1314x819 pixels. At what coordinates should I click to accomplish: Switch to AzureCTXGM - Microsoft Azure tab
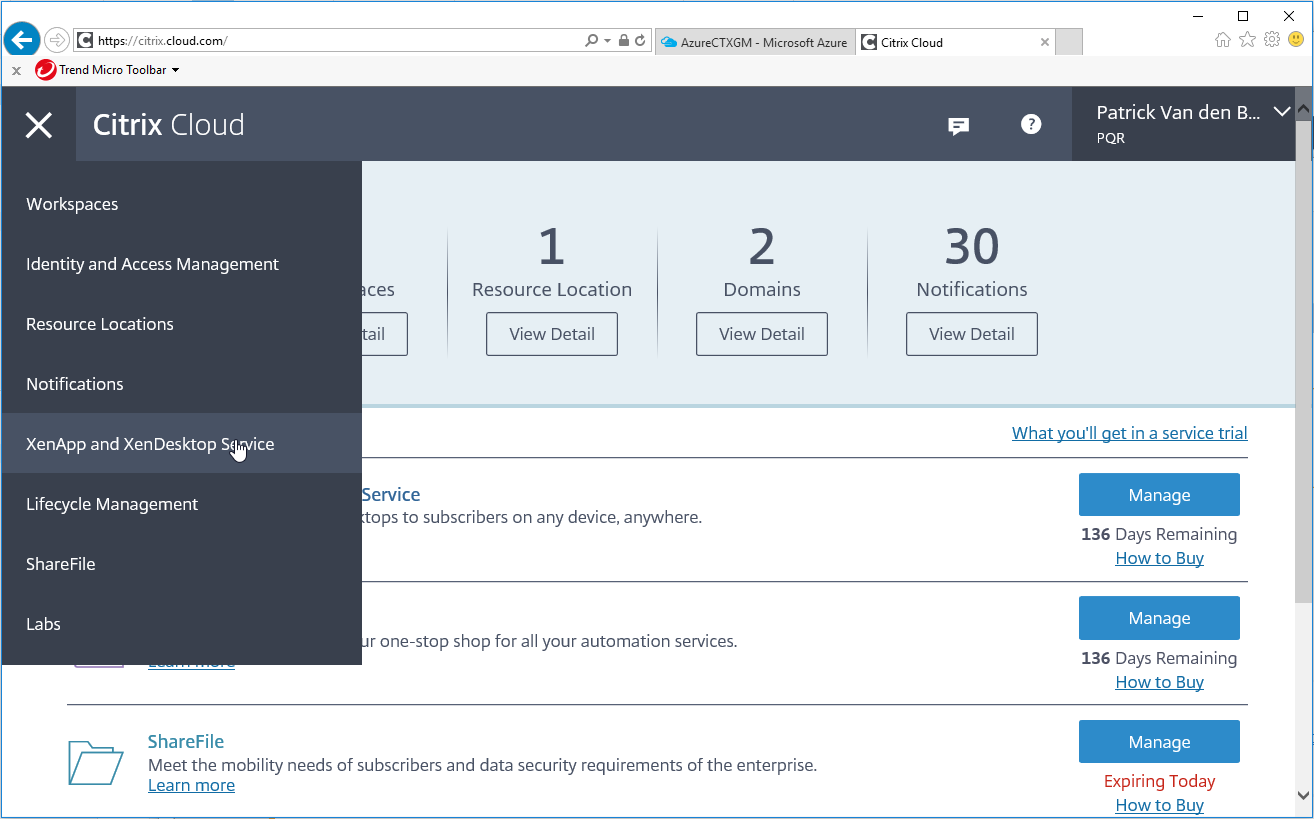(754, 42)
